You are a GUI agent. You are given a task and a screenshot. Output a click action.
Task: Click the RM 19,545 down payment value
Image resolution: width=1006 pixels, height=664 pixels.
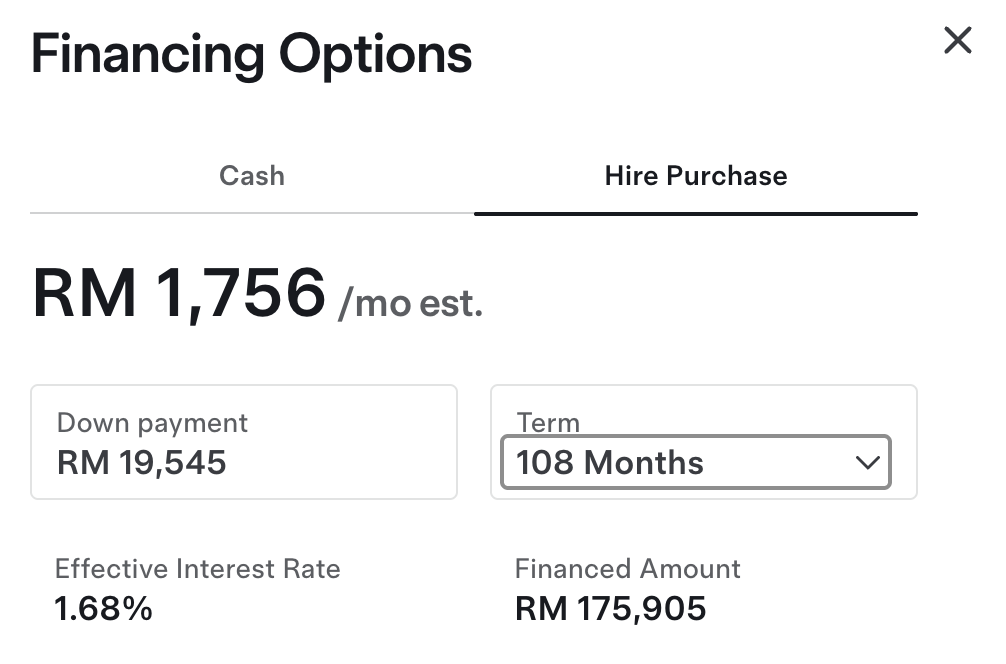[141, 463]
